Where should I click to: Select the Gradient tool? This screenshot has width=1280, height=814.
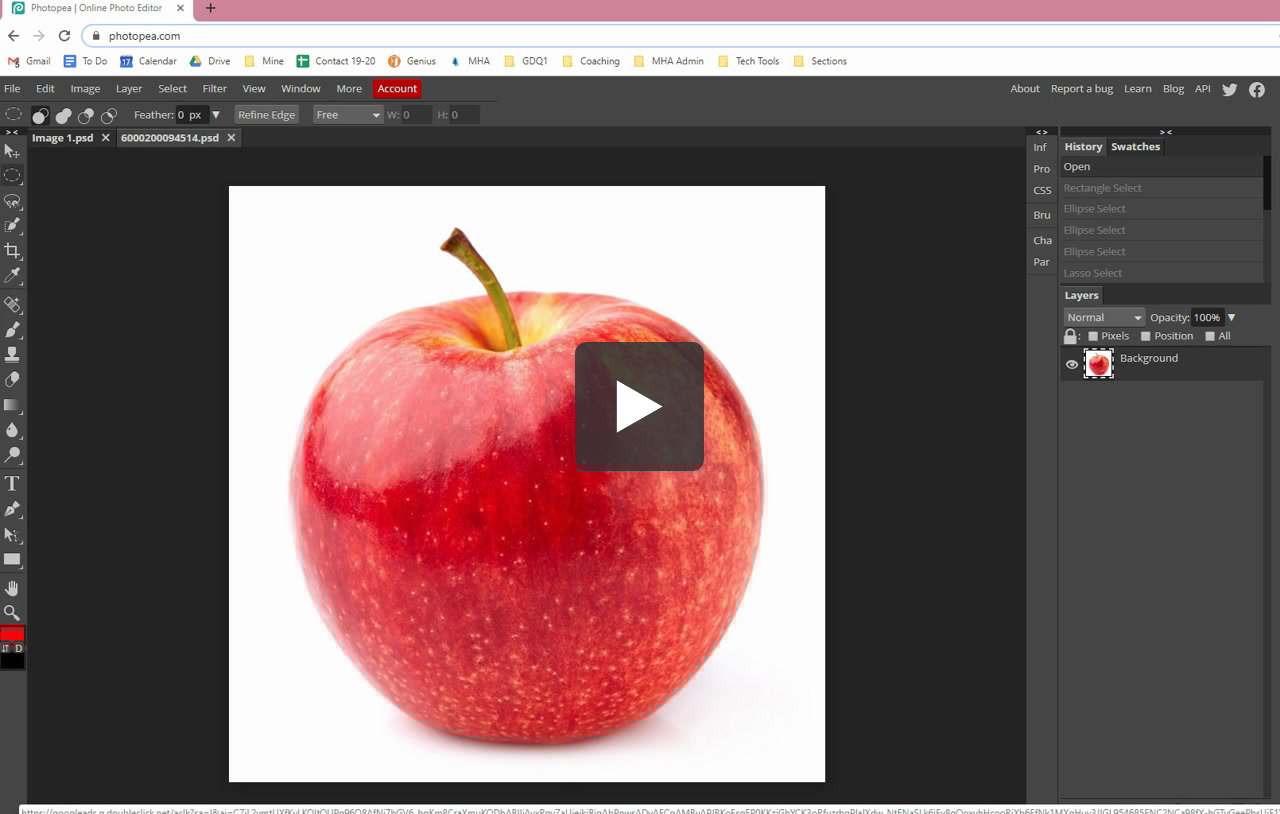click(13, 405)
